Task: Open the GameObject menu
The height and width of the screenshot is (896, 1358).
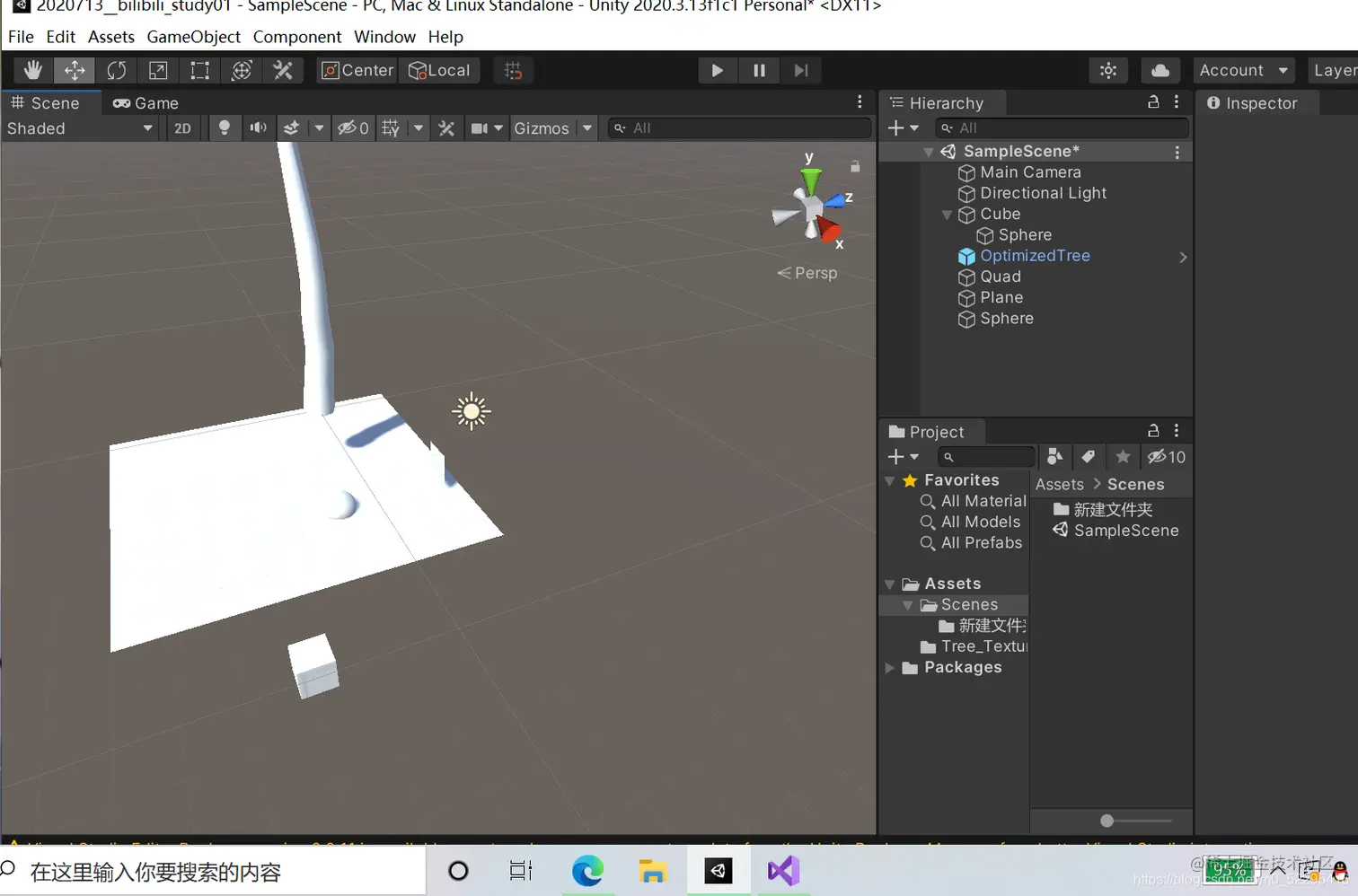Action: point(194,37)
